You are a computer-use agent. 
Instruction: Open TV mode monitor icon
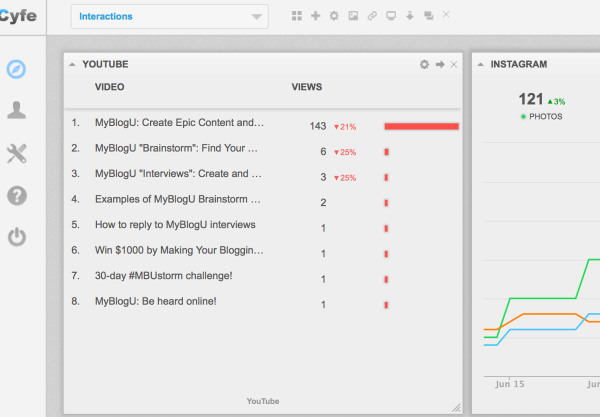(x=391, y=16)
